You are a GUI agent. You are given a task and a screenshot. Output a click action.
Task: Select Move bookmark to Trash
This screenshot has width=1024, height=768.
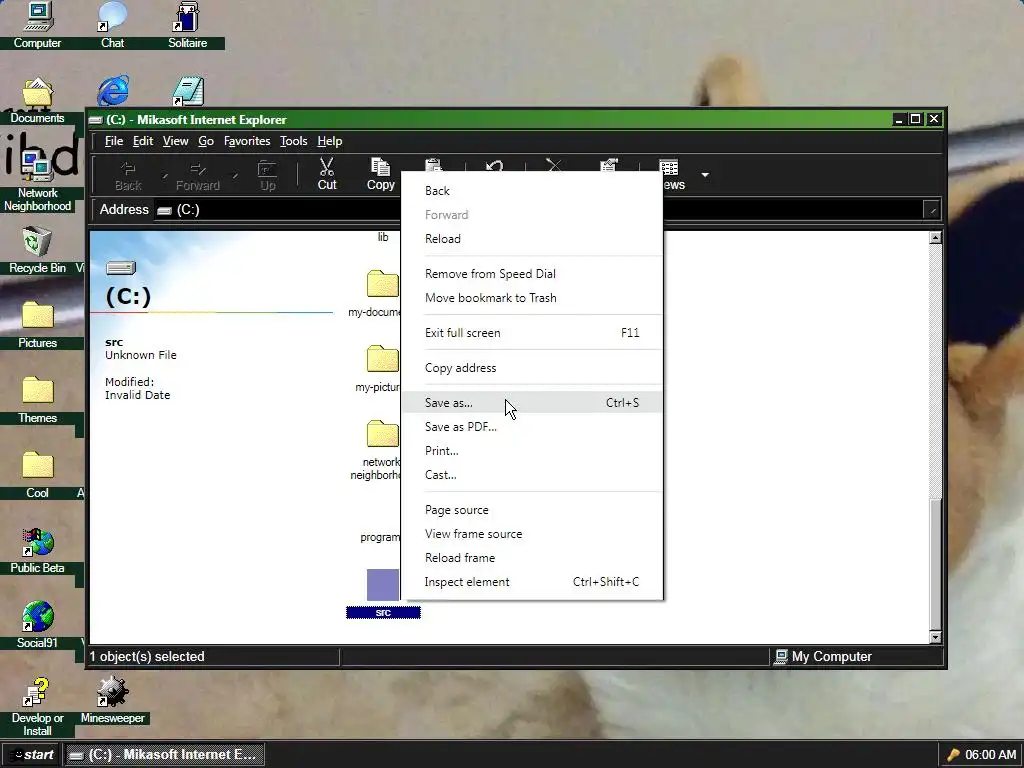pyautogui.click(x=532, y=298)
